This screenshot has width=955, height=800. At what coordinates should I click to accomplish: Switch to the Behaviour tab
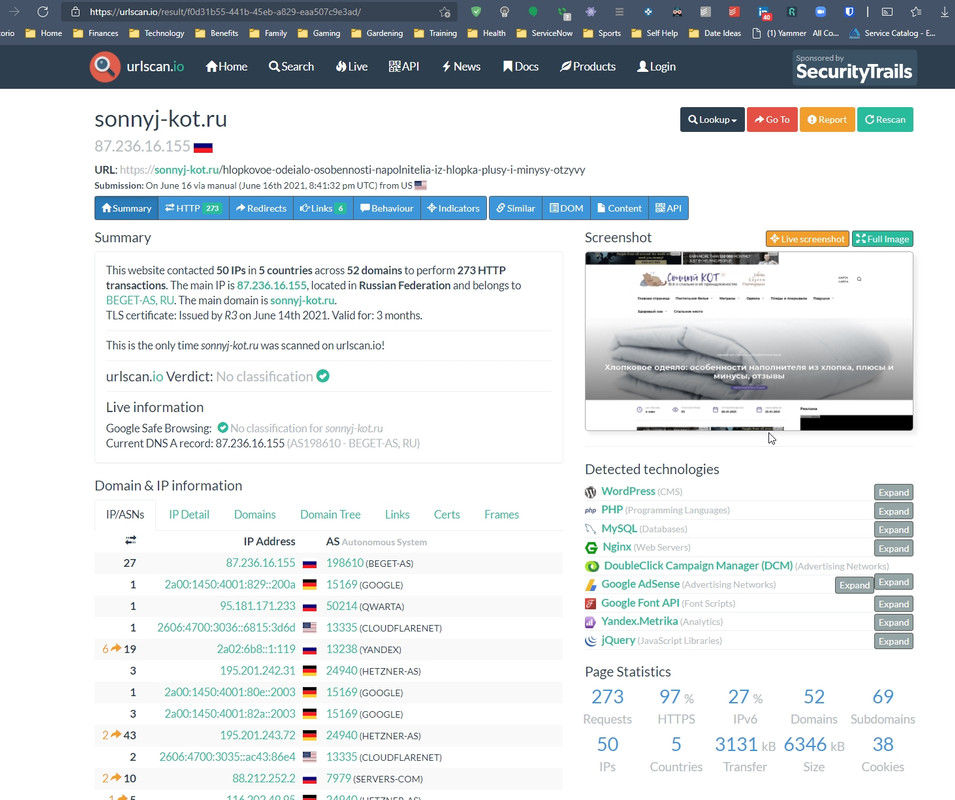point(387,208)
